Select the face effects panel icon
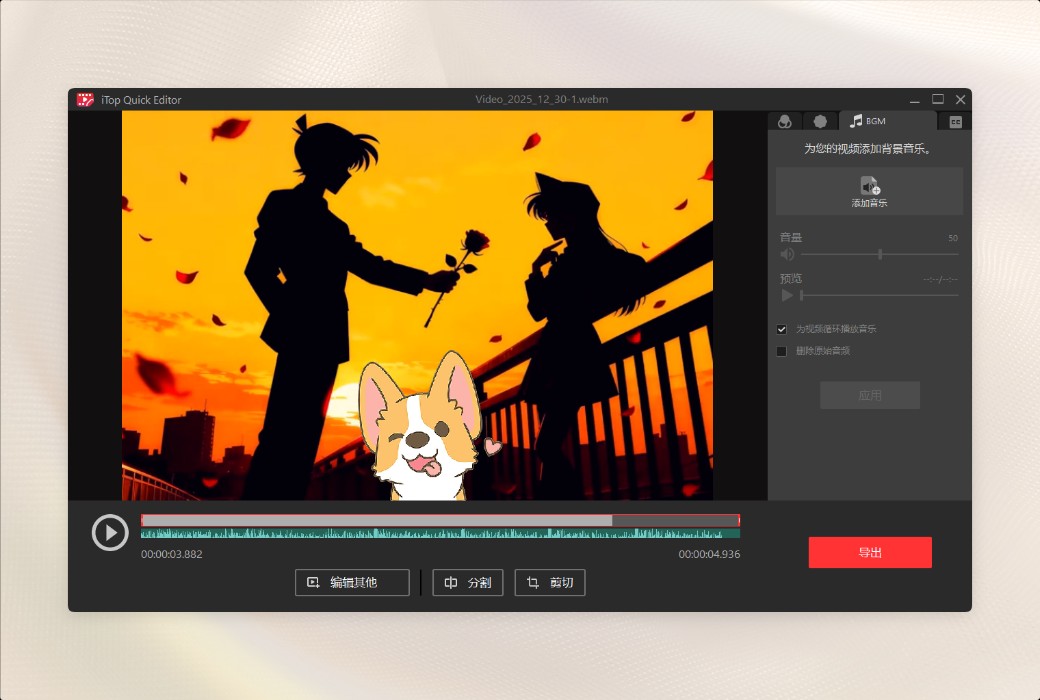Screen dimensions: 1040x700 coord(785,120)
